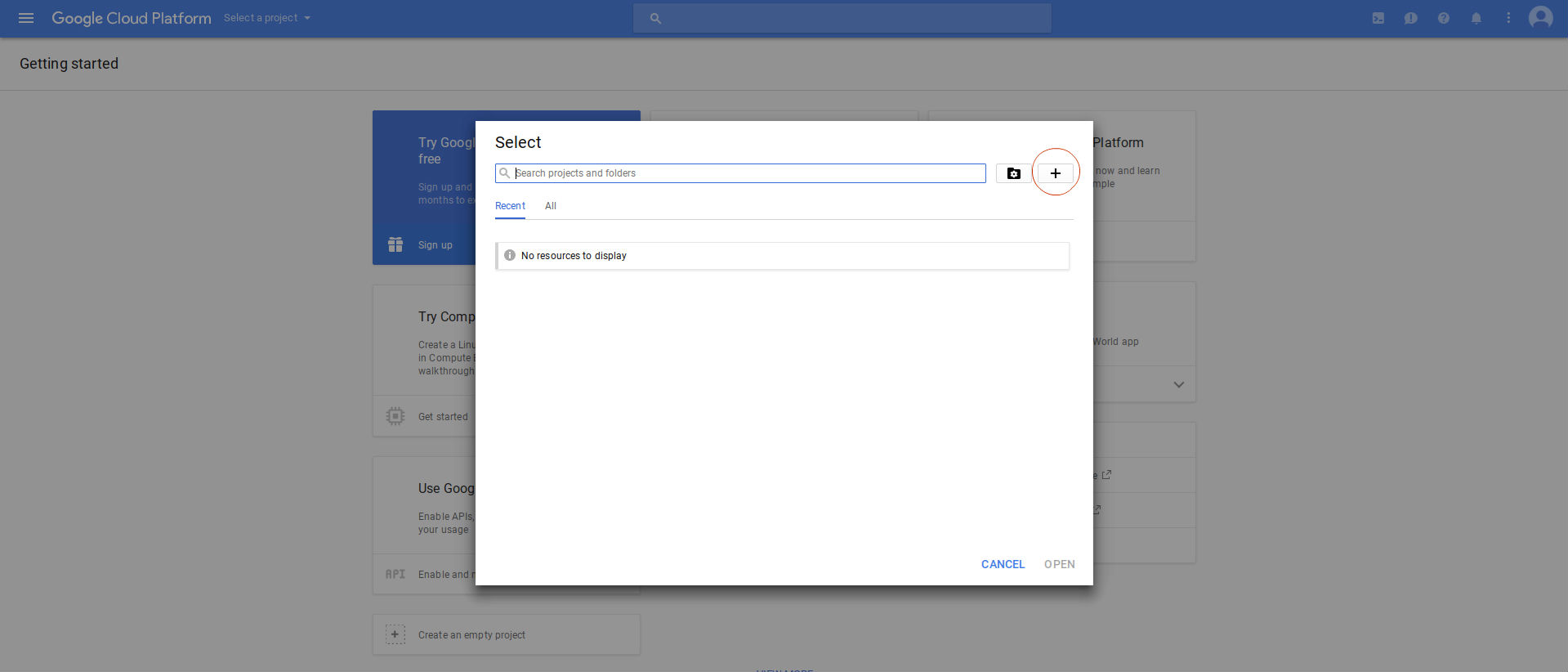Open the send feedback icon
Screen dimensions: 1568x672
1411,18
